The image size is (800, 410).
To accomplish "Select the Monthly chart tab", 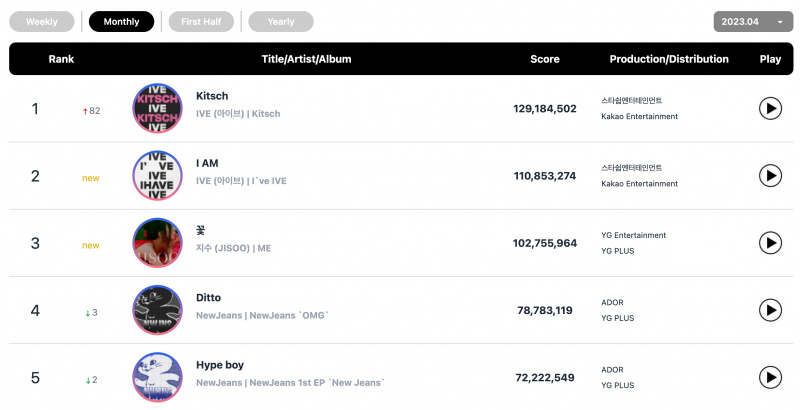I will pos(121,22).
